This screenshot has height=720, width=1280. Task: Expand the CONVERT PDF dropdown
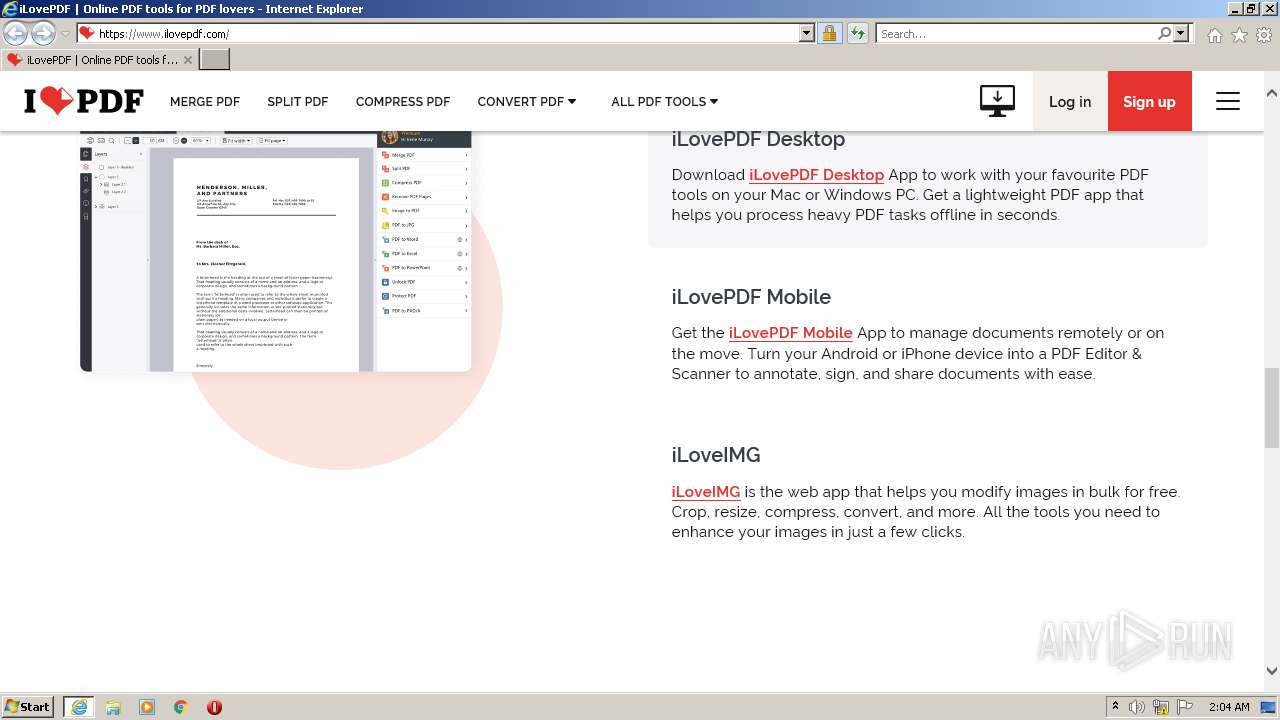[x=527, y=101]
